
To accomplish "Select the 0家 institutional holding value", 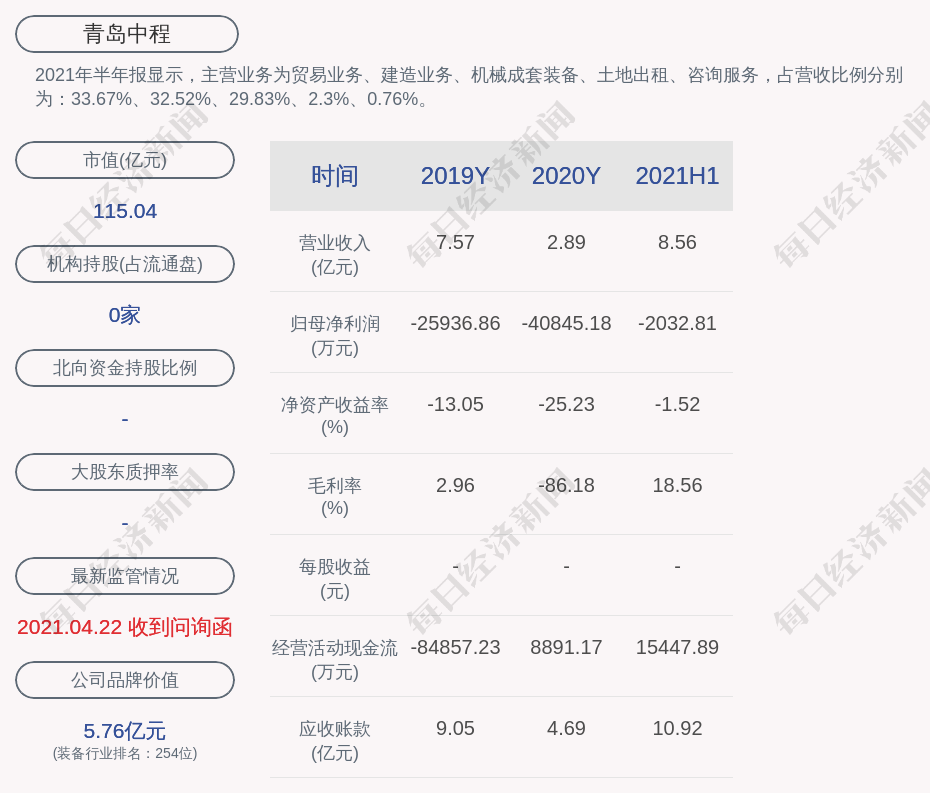I will point(125,315).
